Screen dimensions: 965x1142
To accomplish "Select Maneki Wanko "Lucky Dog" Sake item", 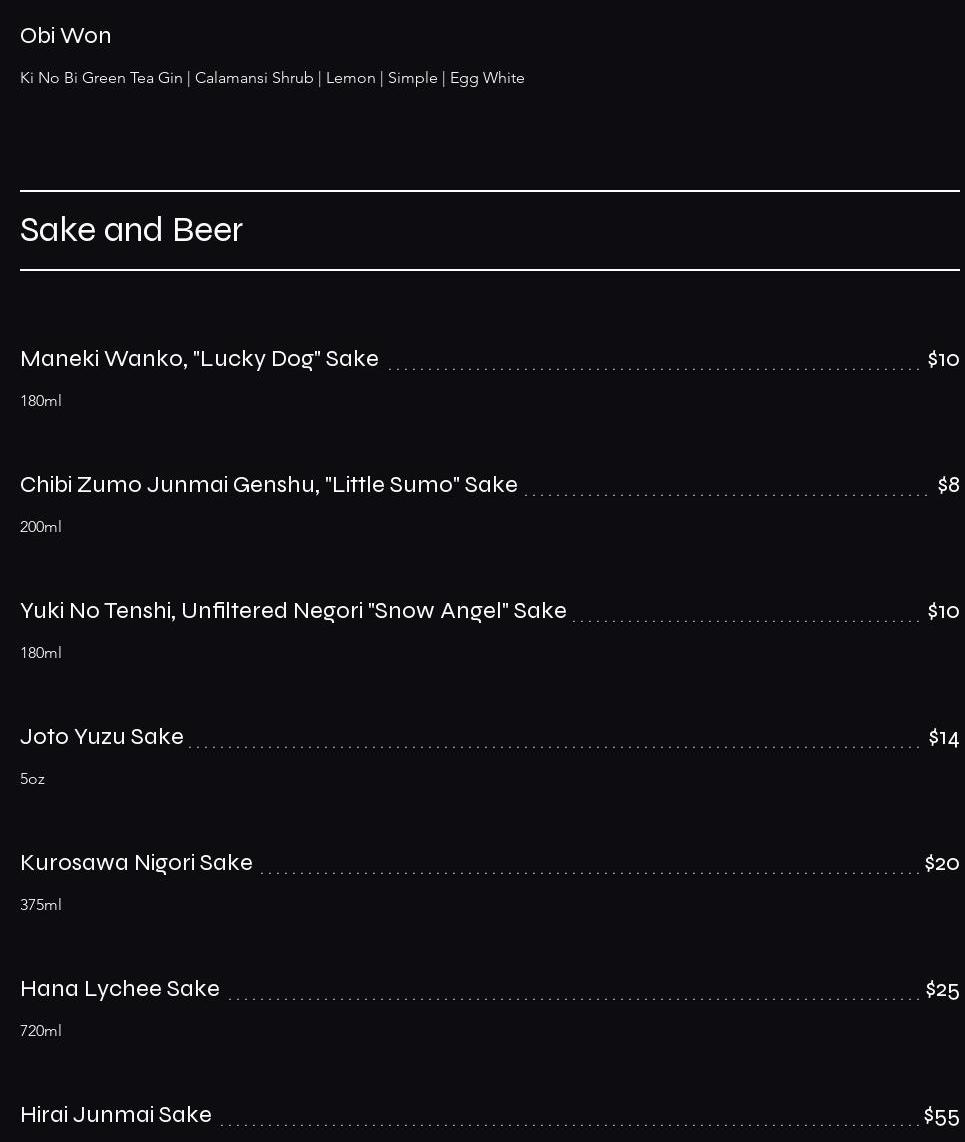I will point(199,359).
